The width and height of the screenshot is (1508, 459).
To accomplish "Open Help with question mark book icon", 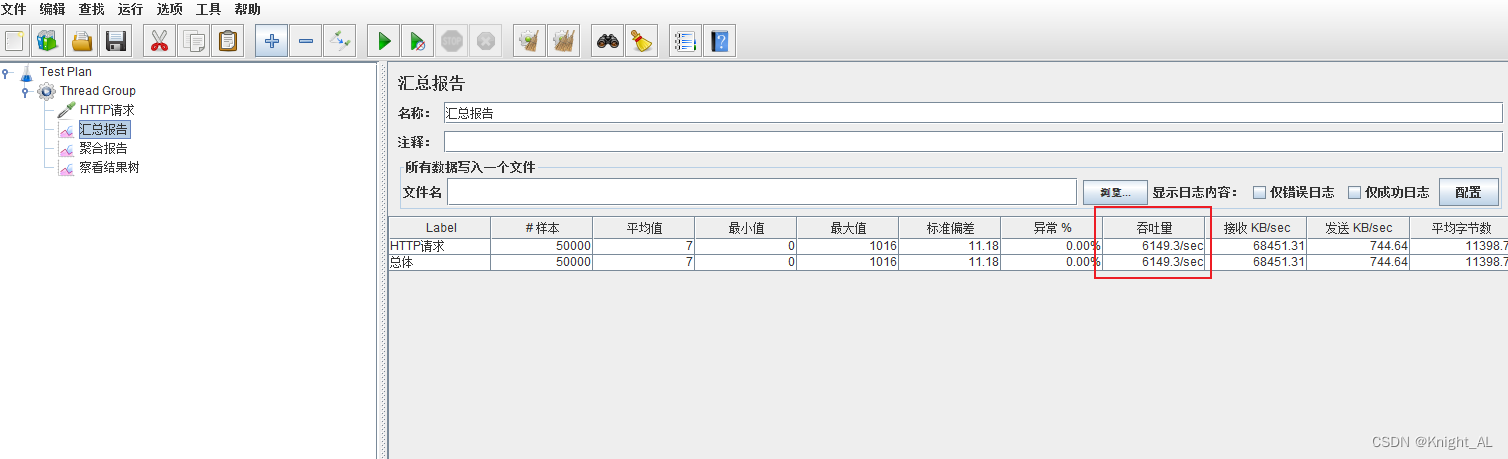I will coord(719,41).
